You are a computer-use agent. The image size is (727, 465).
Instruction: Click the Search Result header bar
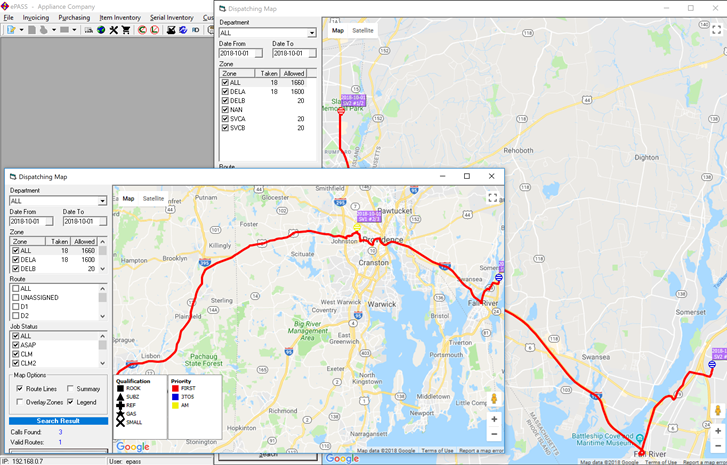coord(58,421)
